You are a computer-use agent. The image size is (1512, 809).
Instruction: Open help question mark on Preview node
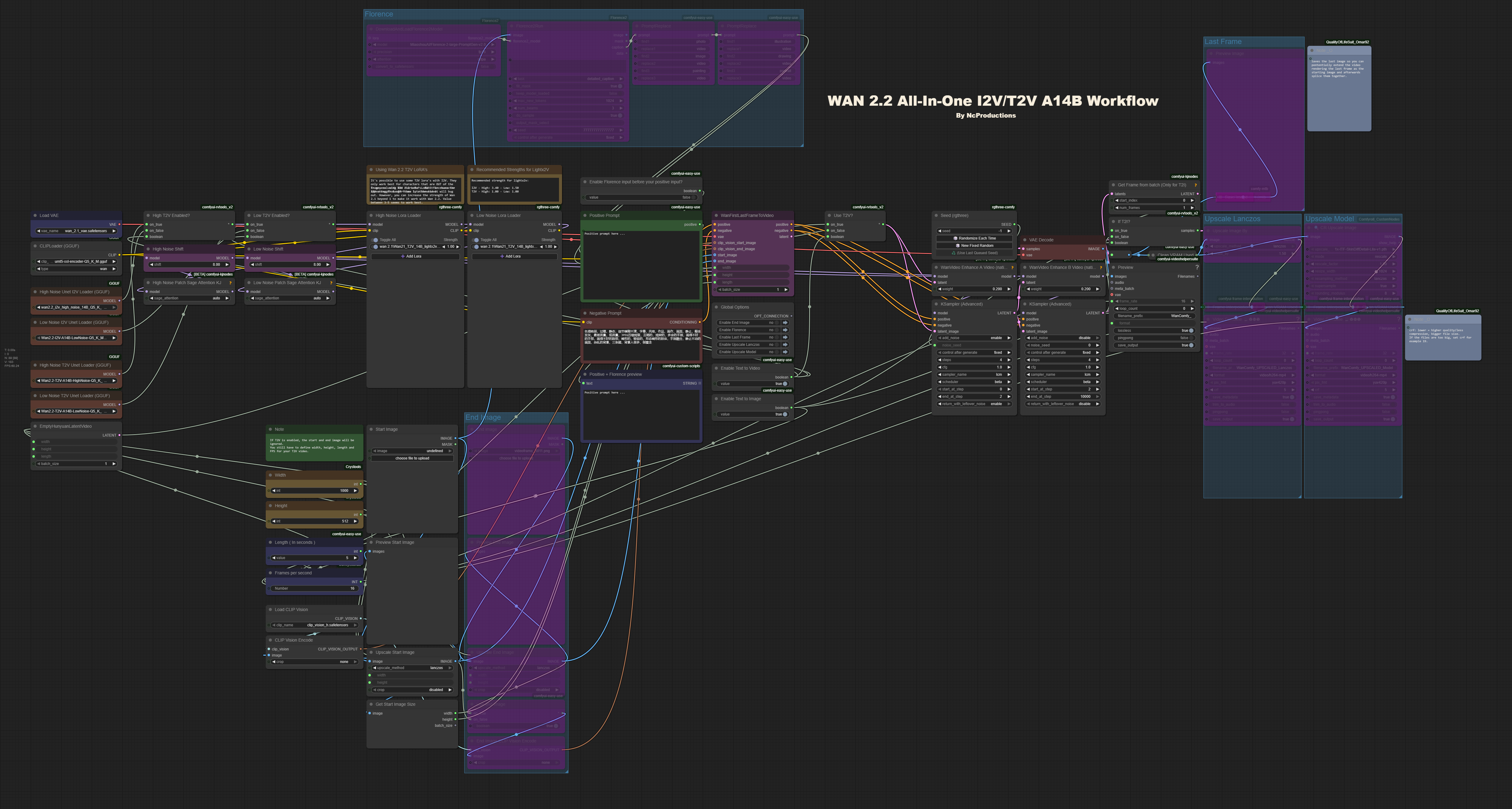(1197, 267)
